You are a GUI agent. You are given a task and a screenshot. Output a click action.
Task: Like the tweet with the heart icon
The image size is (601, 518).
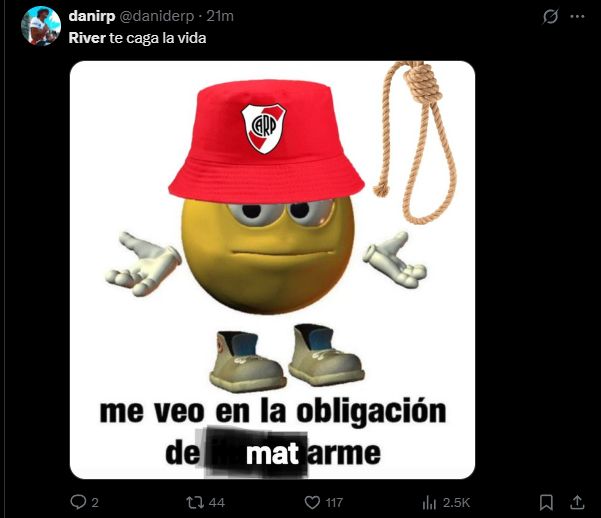[x=312, y=502]
